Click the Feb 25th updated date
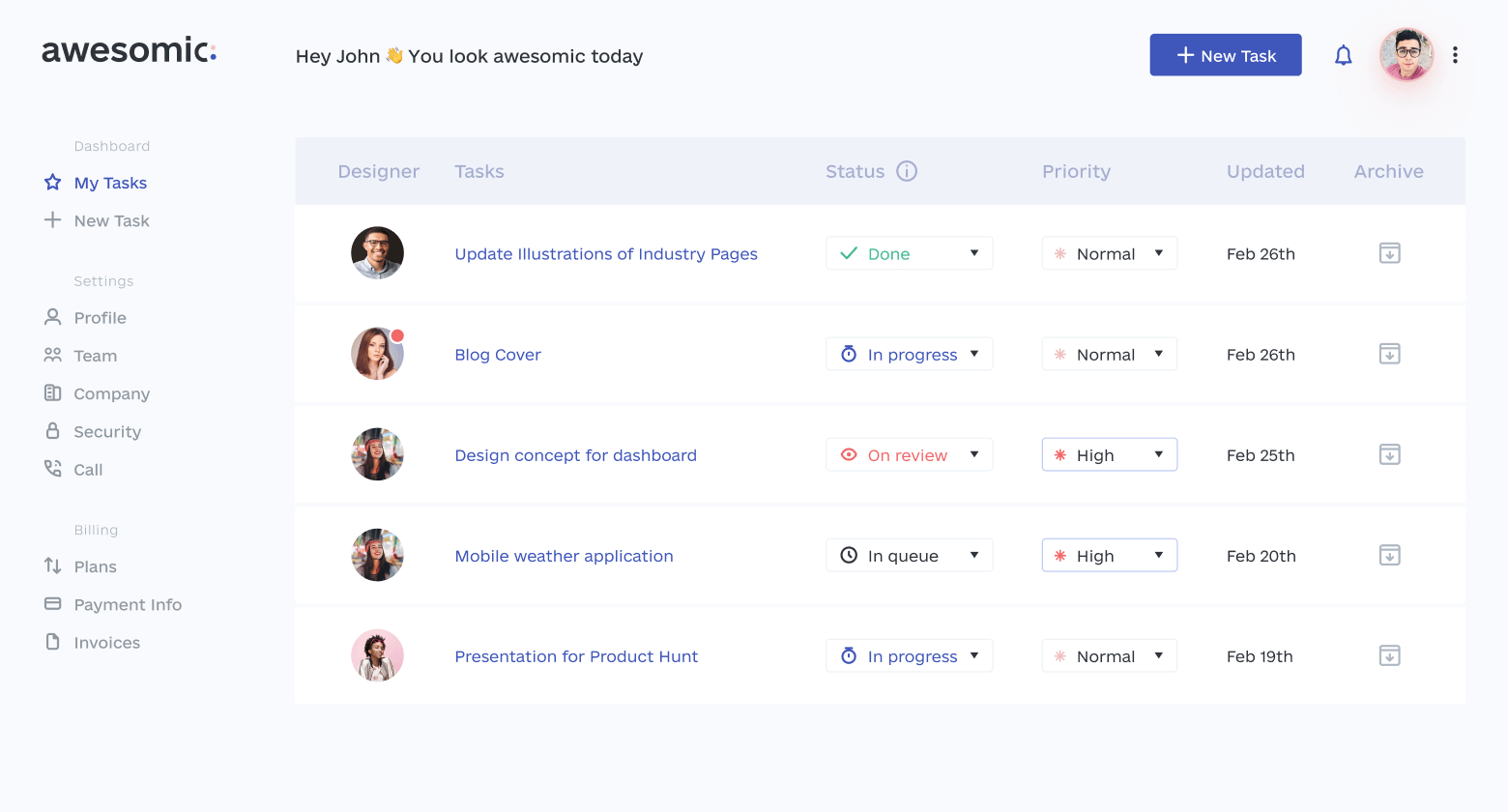Viewport: 1508px width, 812px height. point(1261,455)
